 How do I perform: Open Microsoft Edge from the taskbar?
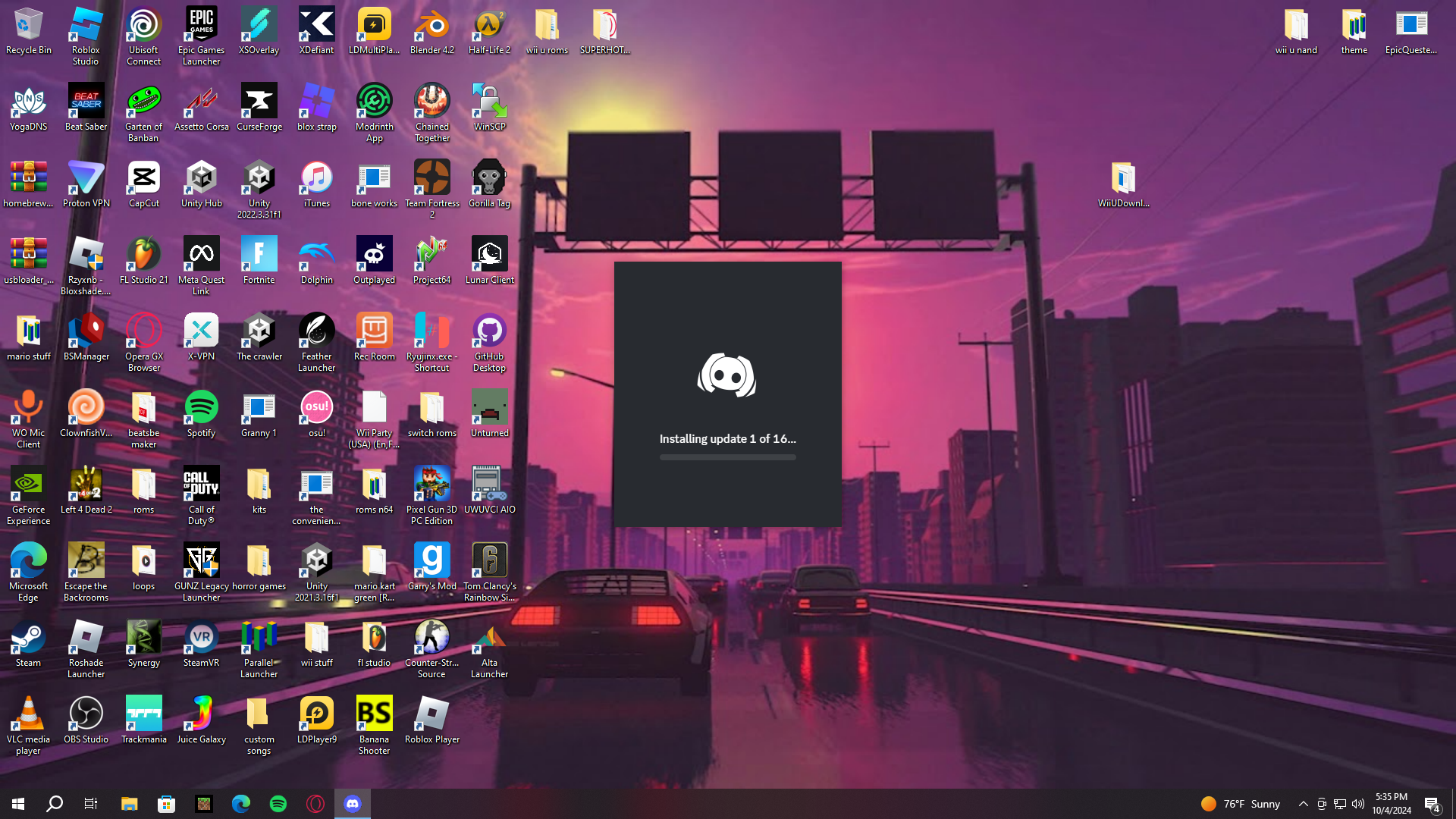tap(240, 804)
